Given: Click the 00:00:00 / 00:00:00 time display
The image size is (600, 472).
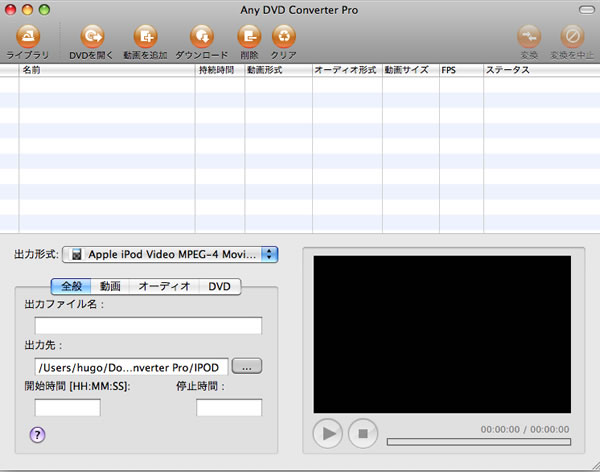Looking at the screenshot, I should [525, 430].
